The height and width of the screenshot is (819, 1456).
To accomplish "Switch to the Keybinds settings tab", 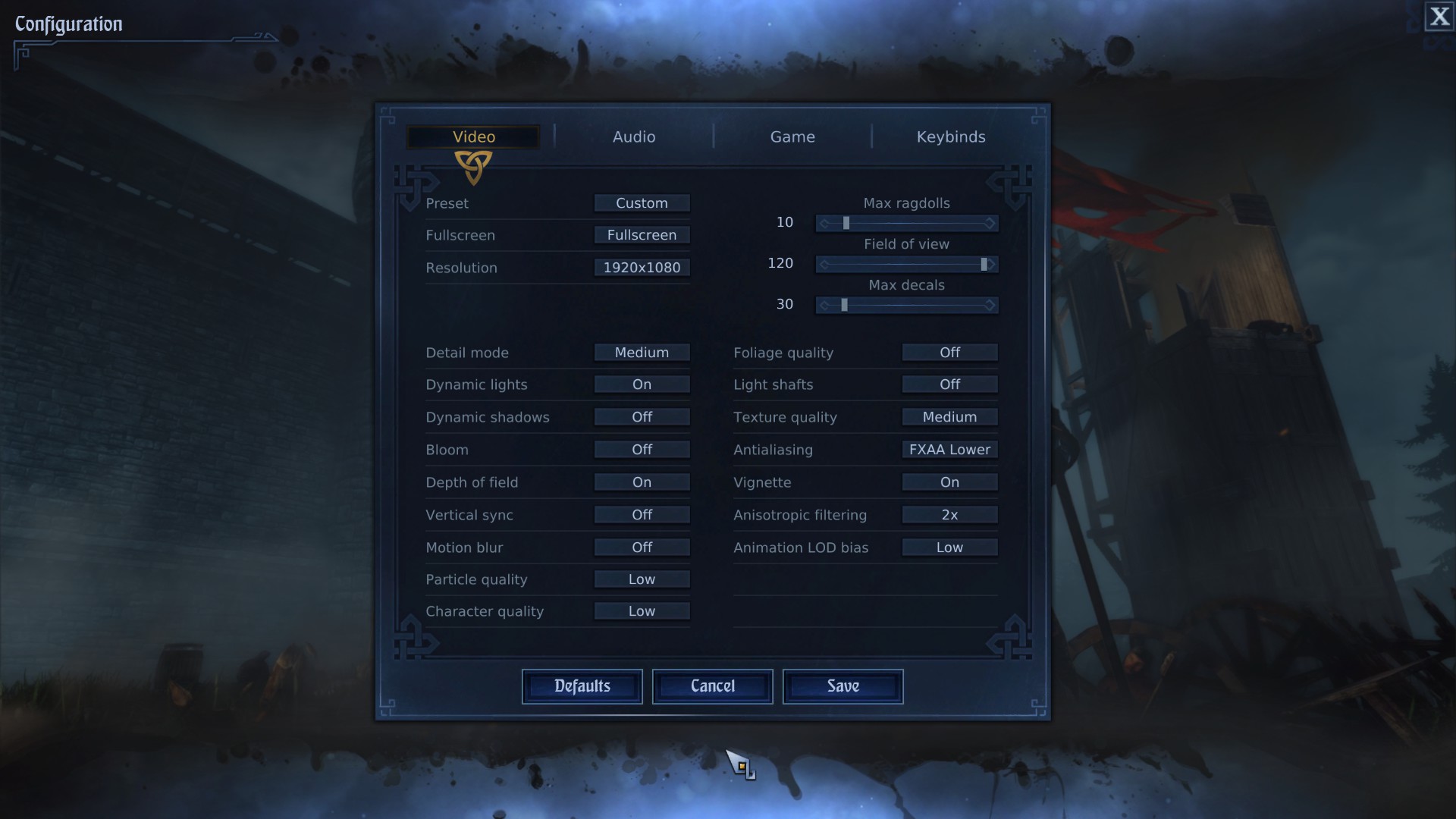I will coord(951,137).
